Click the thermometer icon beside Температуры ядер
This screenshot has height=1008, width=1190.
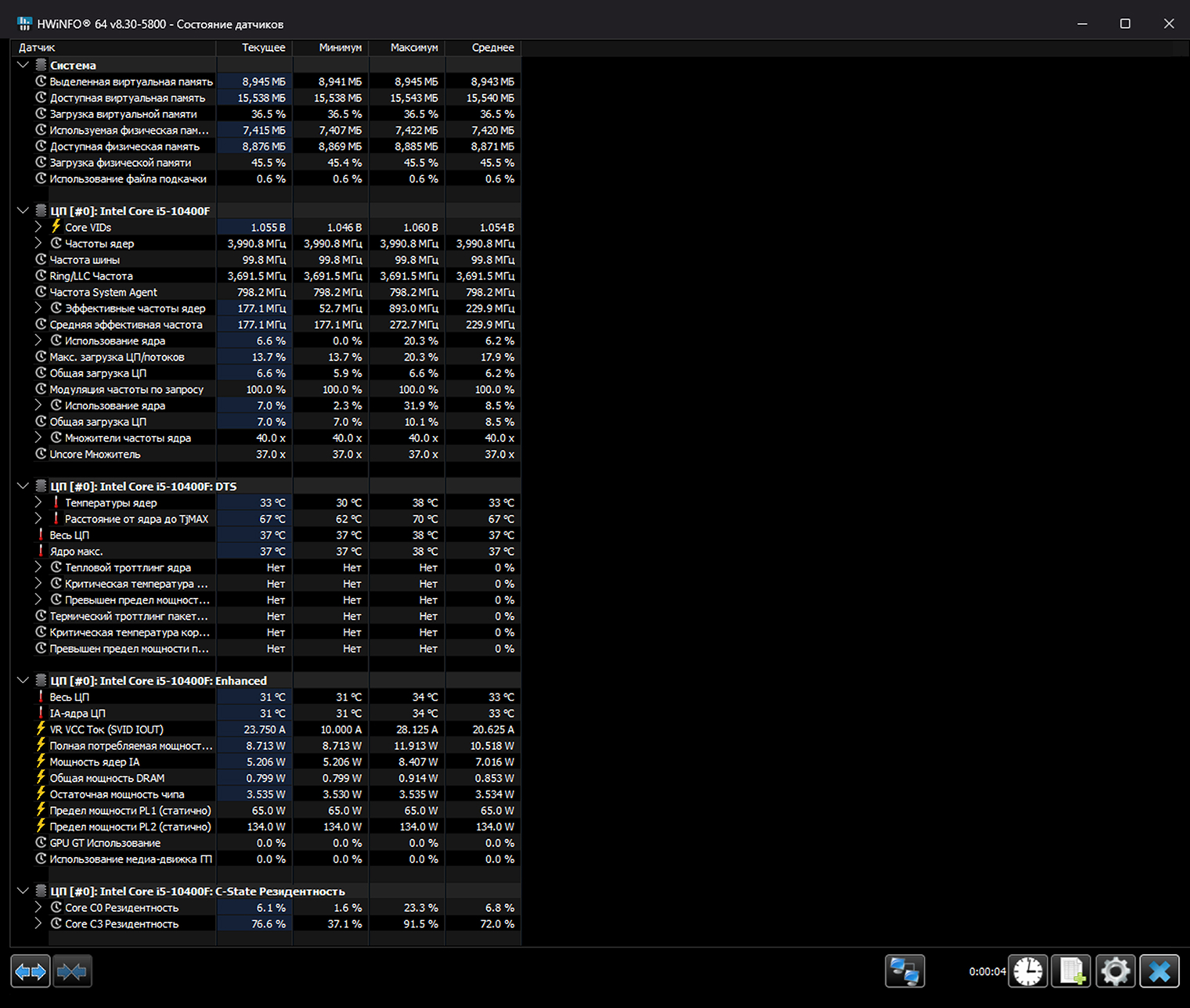pos(56,502)
